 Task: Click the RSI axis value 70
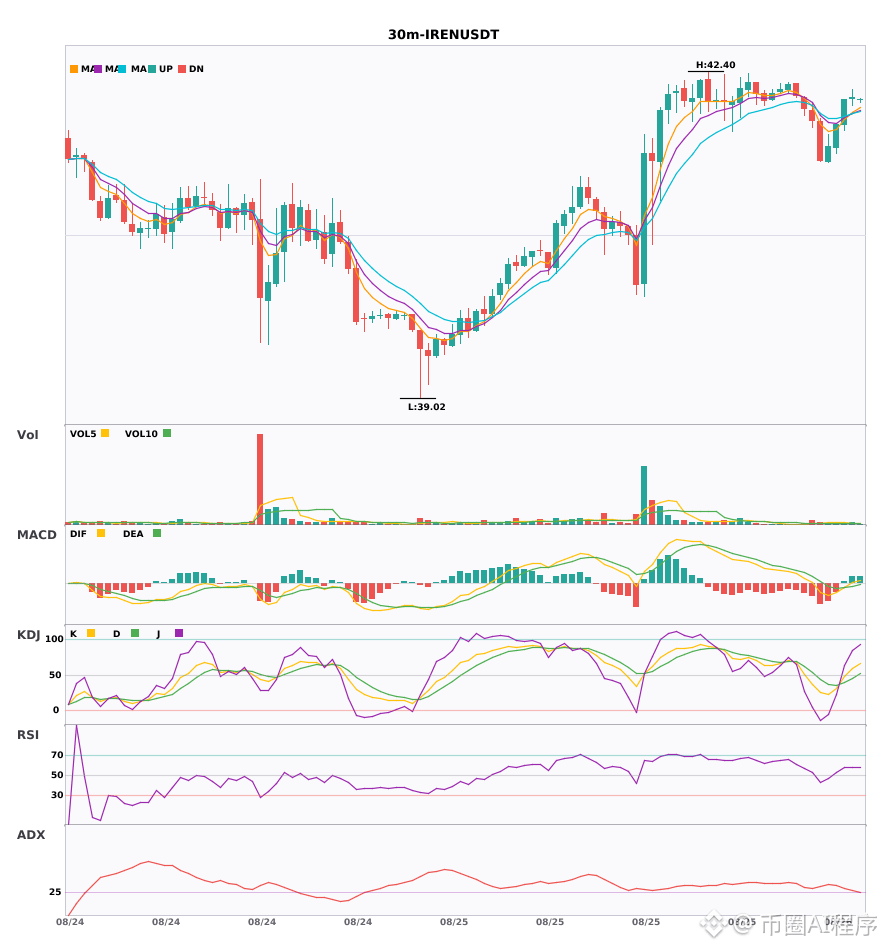coord(57,755)
